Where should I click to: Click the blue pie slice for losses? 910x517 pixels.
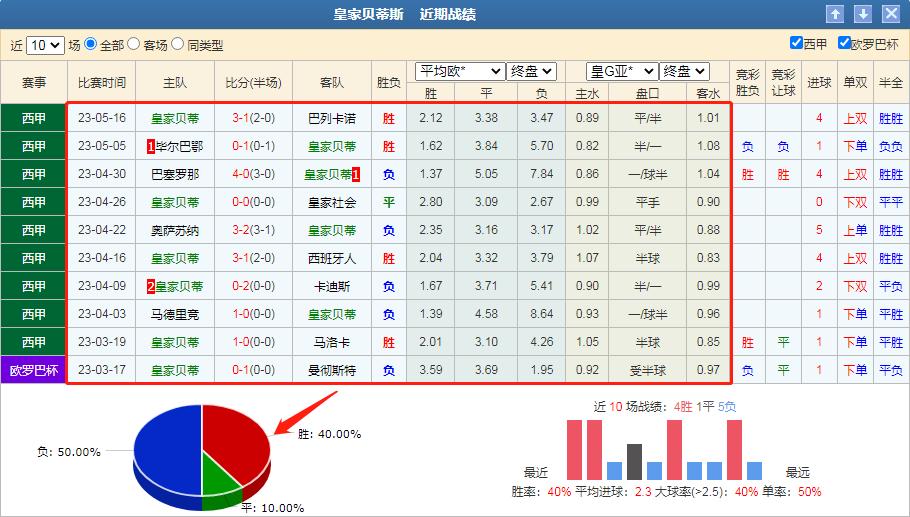click(168, 453)
